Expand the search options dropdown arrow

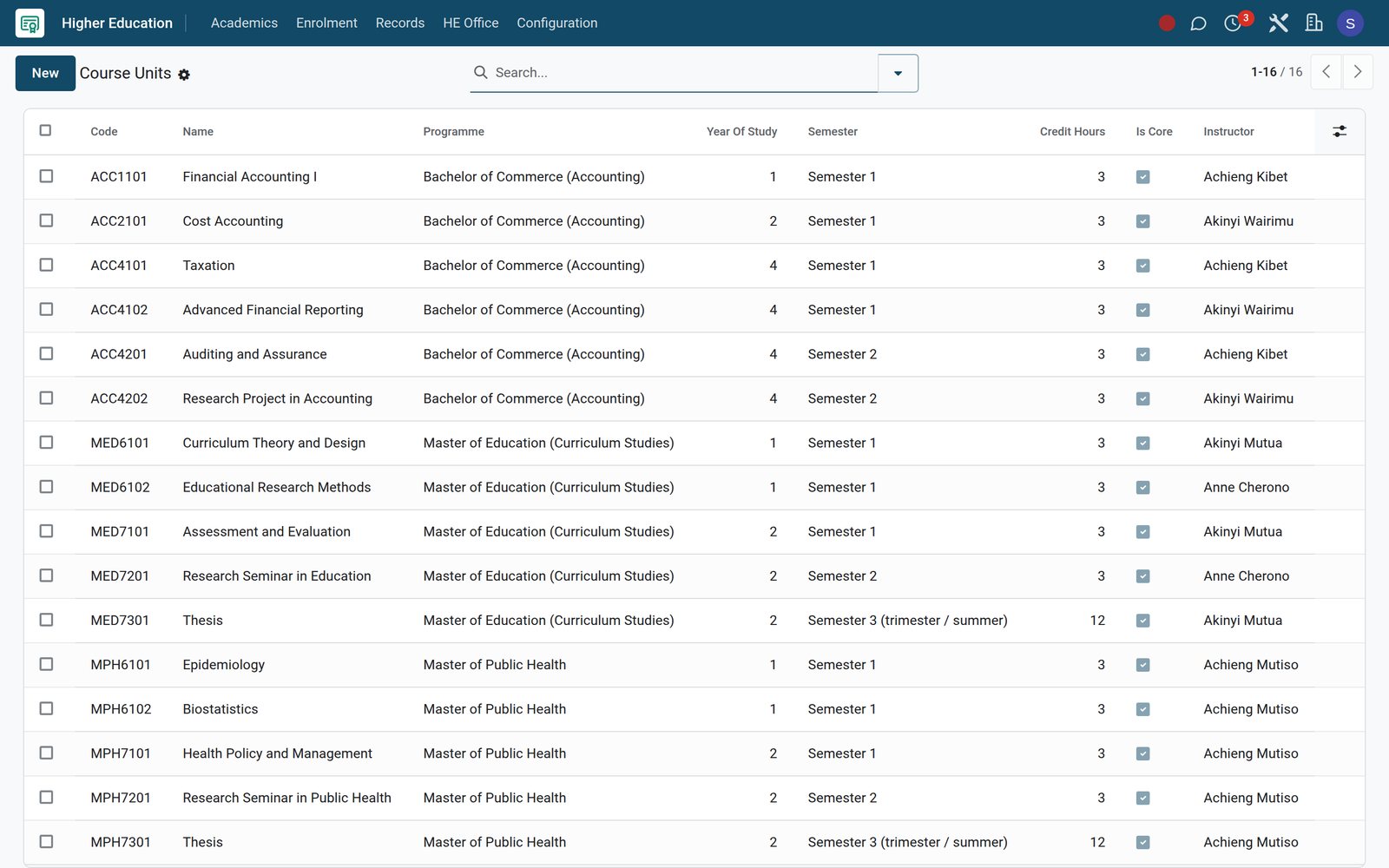click(898, 73)
